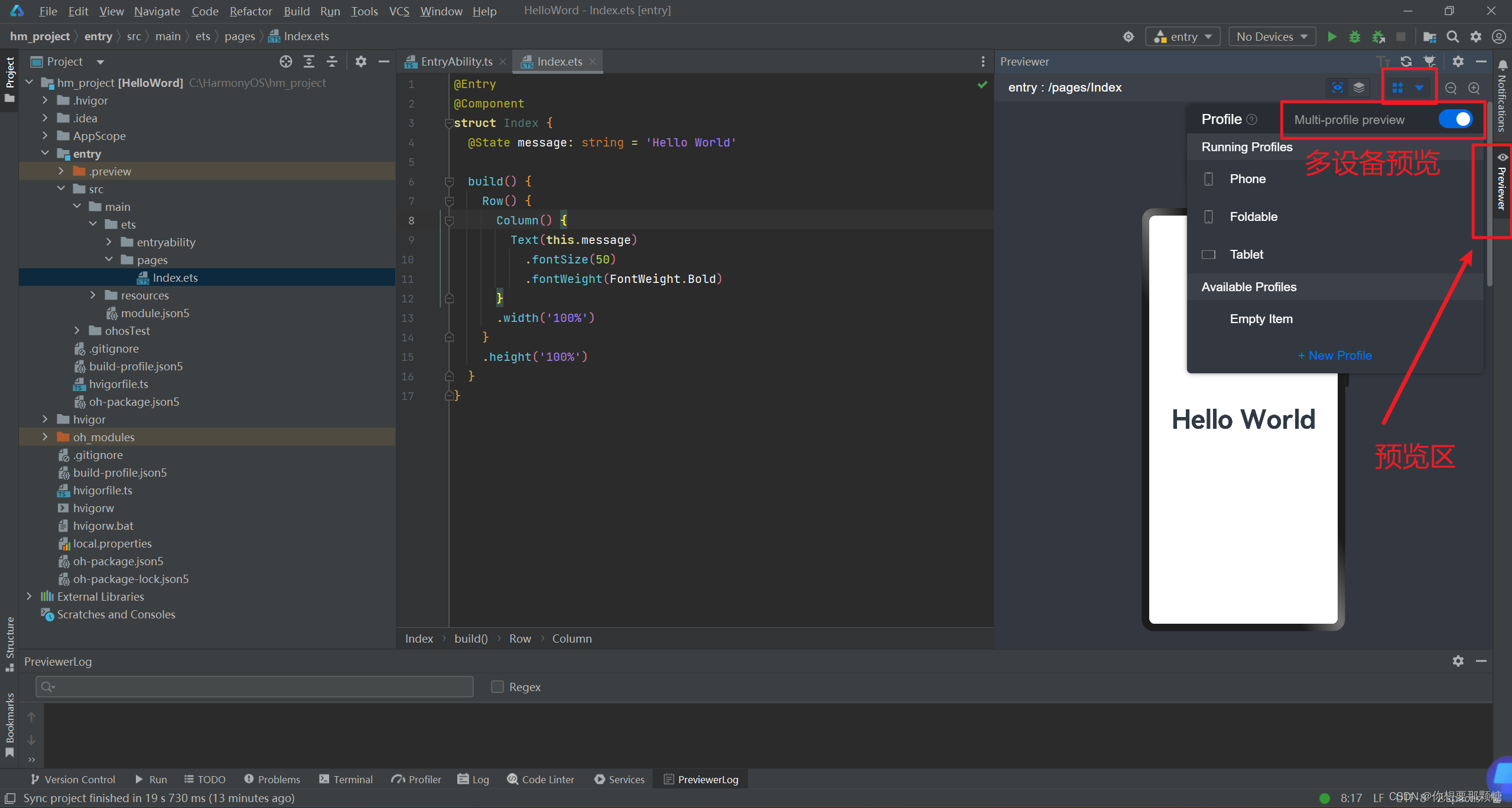The height and width of the screenshot is (808, 1512).
Task: Switch to the EntryAbility.ts tab
Action: [x=456, y=61]
